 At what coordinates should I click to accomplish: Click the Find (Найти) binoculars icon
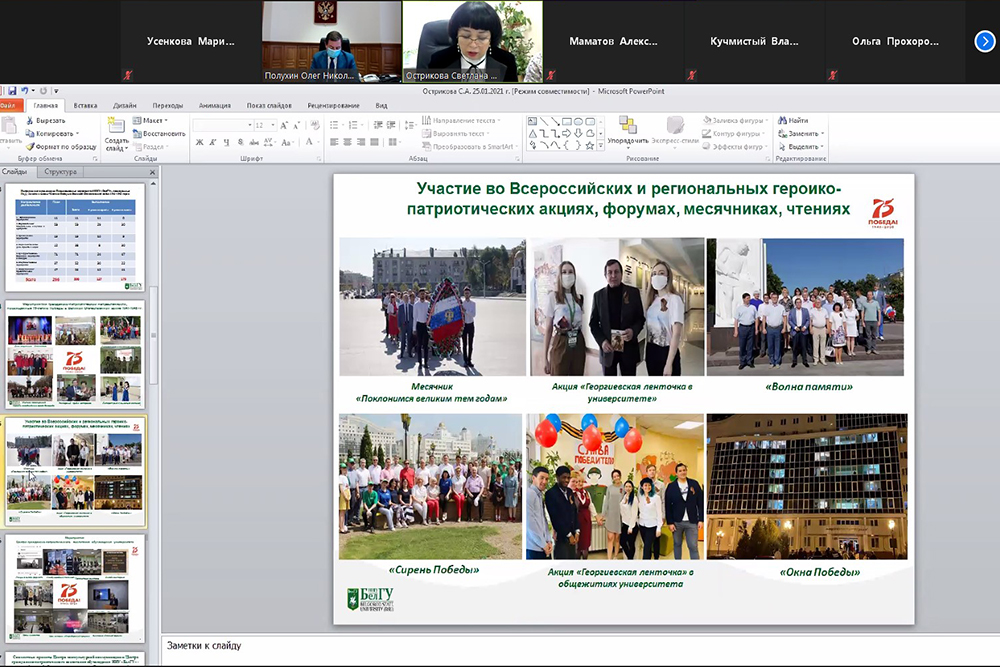pos(781,120)
